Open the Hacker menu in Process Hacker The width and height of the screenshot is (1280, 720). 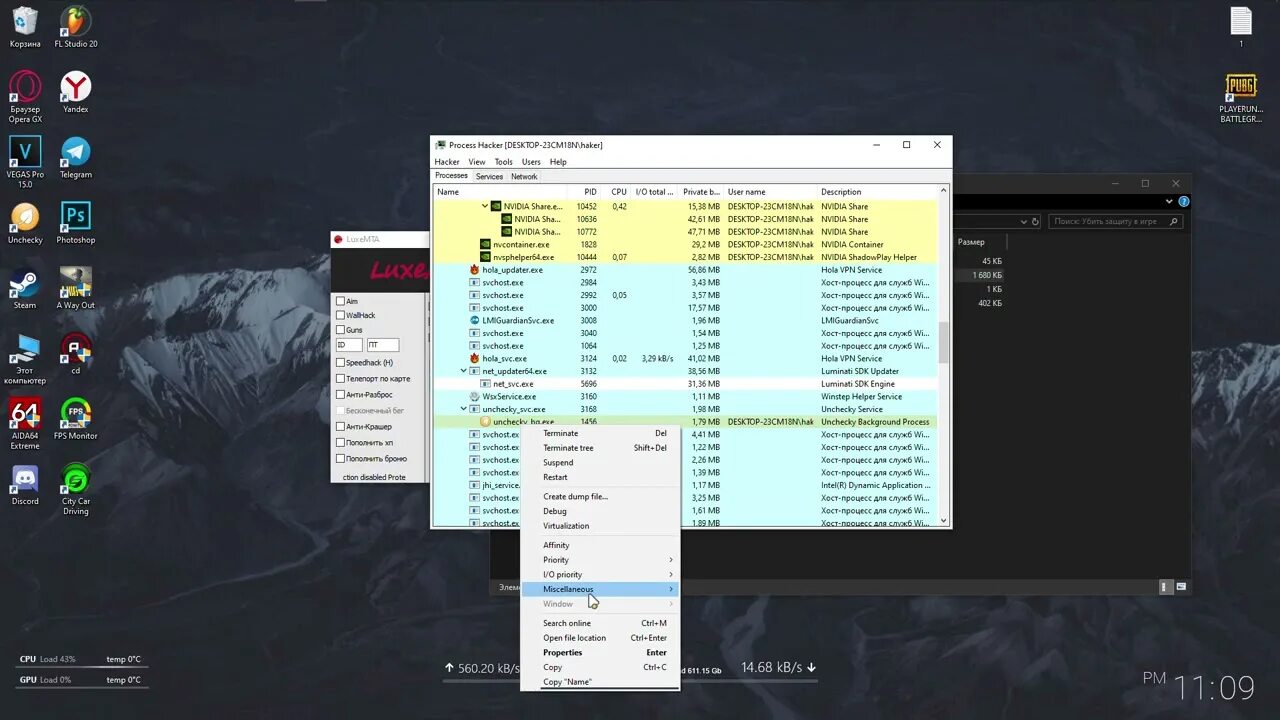pos(447,162)
